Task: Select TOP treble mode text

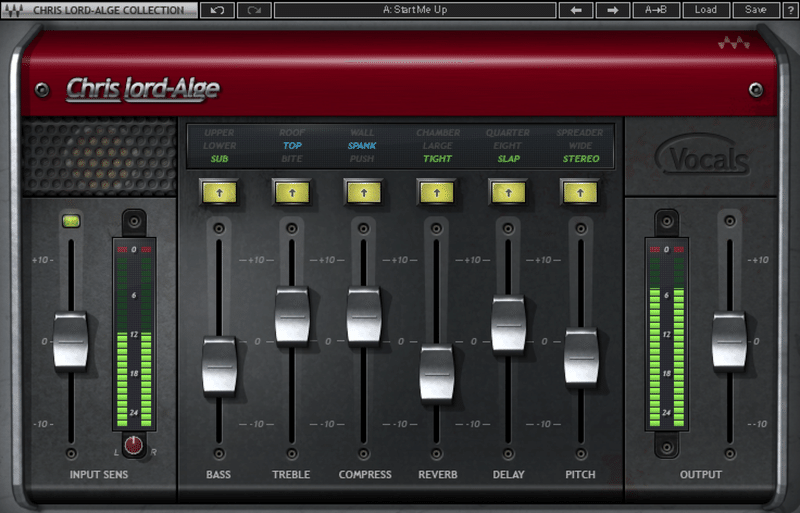Action: [292, 145]
